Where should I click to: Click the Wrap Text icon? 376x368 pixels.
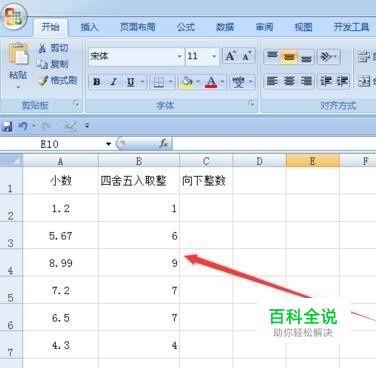[363, 57]
